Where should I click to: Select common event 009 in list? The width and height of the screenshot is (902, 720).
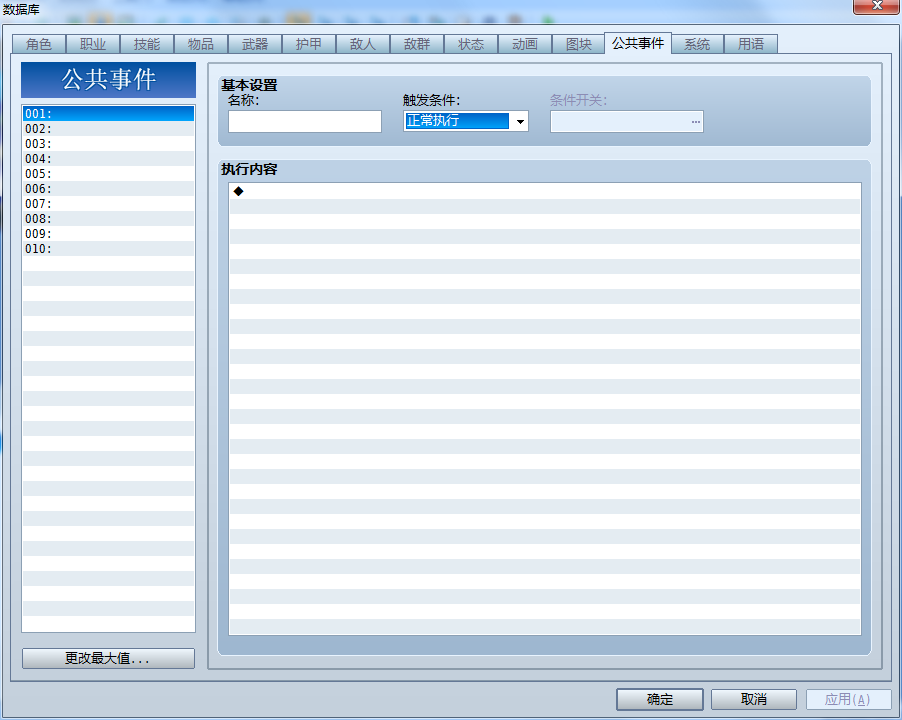(x=108, y=233)
